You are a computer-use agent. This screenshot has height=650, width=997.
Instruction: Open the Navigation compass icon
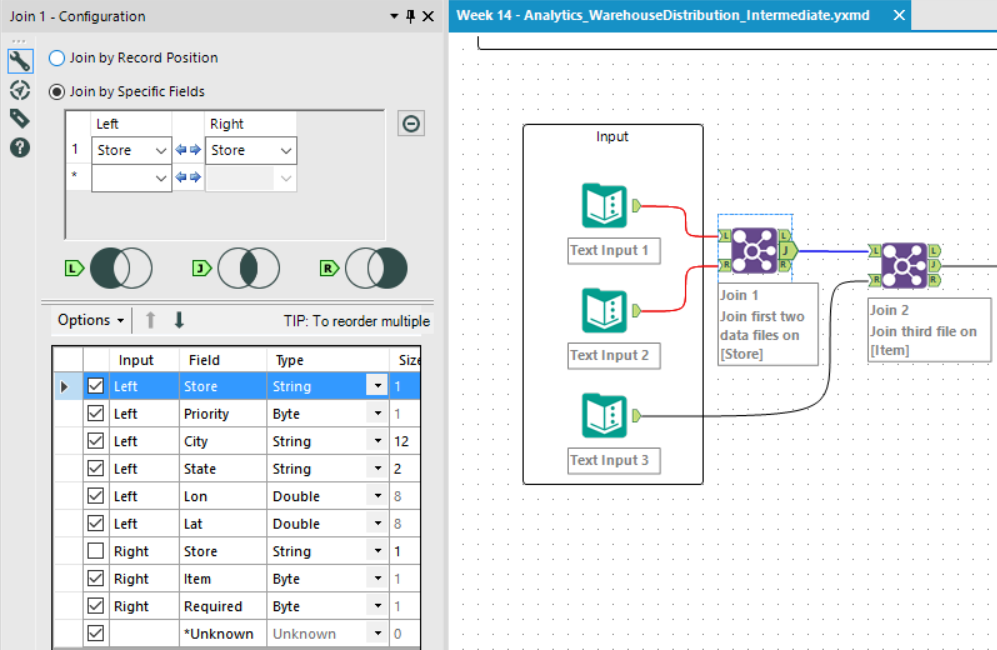19,90
